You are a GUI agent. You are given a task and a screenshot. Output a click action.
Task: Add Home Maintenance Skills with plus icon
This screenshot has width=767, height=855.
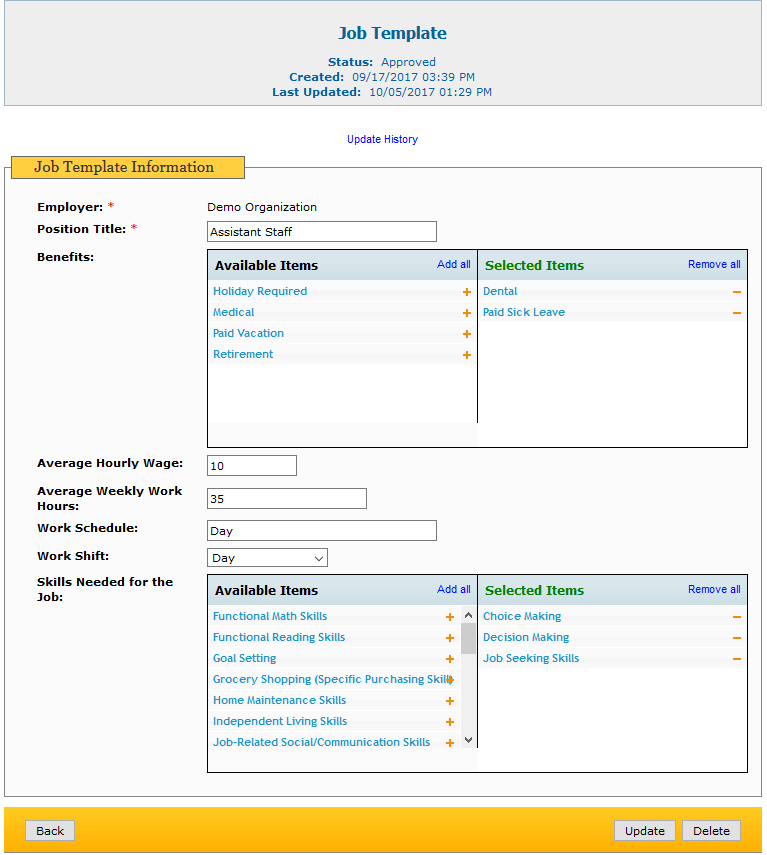point(450,701)
